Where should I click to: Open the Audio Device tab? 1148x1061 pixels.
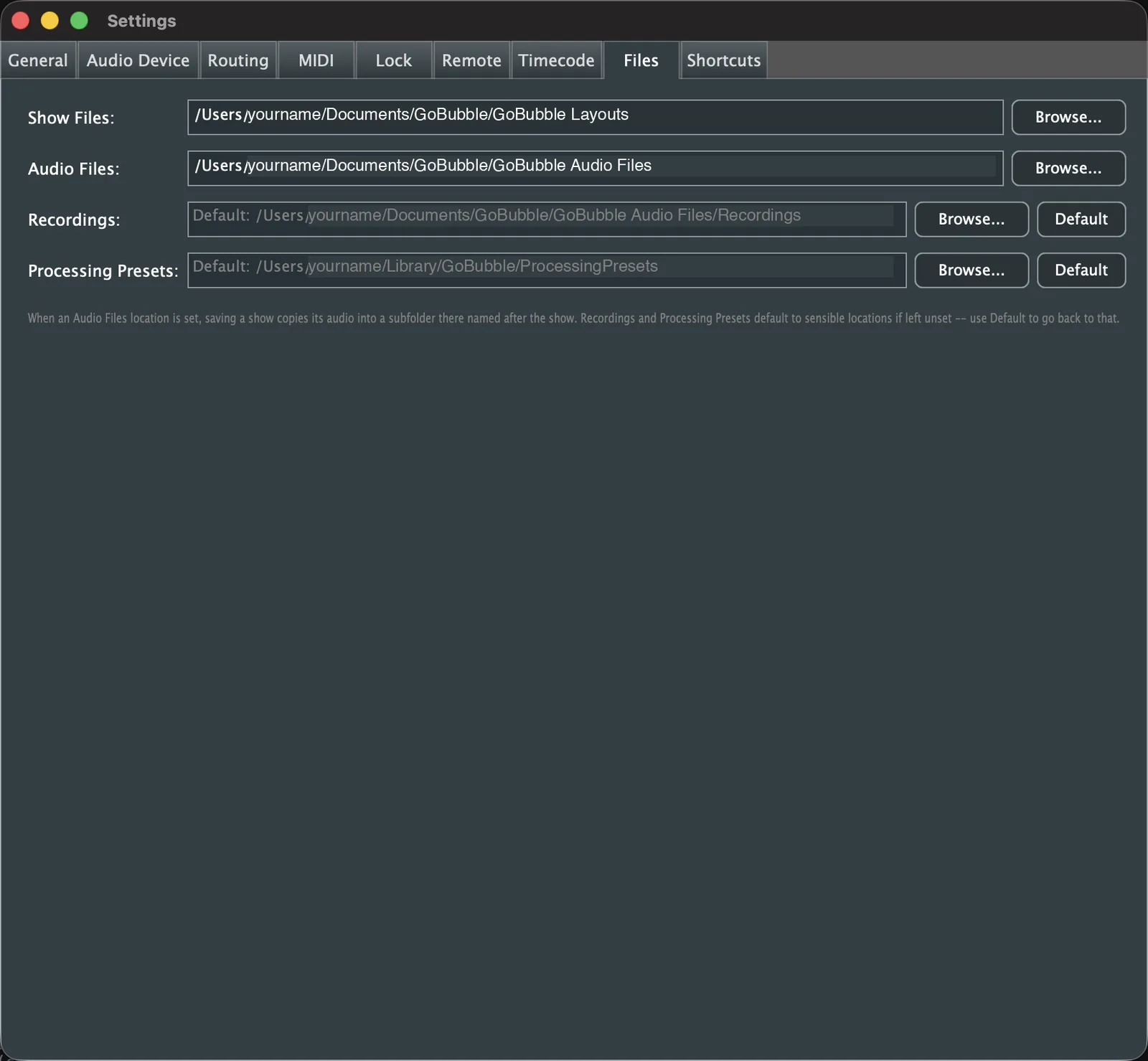[x=138, y=60]
